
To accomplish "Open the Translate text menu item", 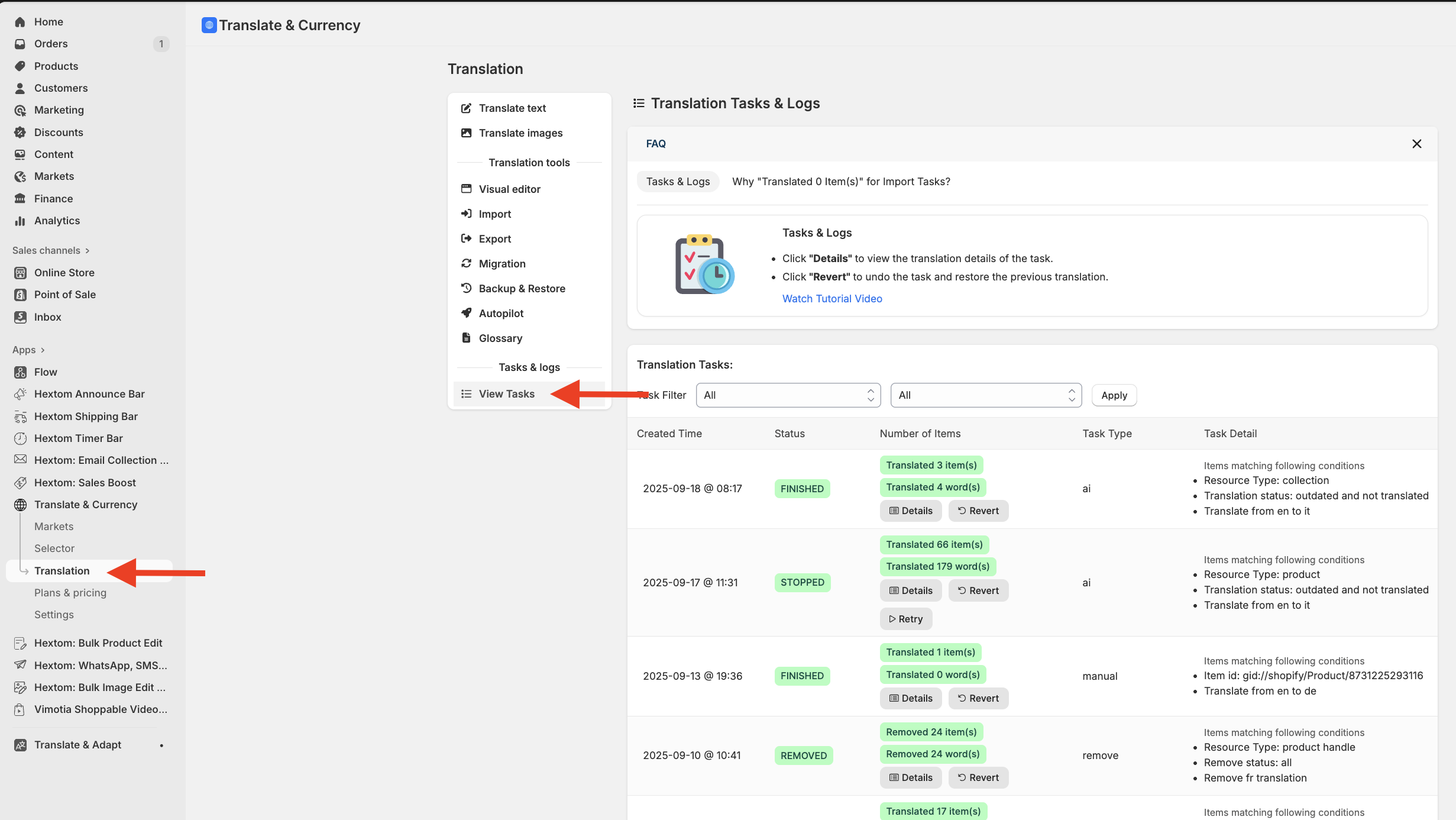I will point(512,108).
